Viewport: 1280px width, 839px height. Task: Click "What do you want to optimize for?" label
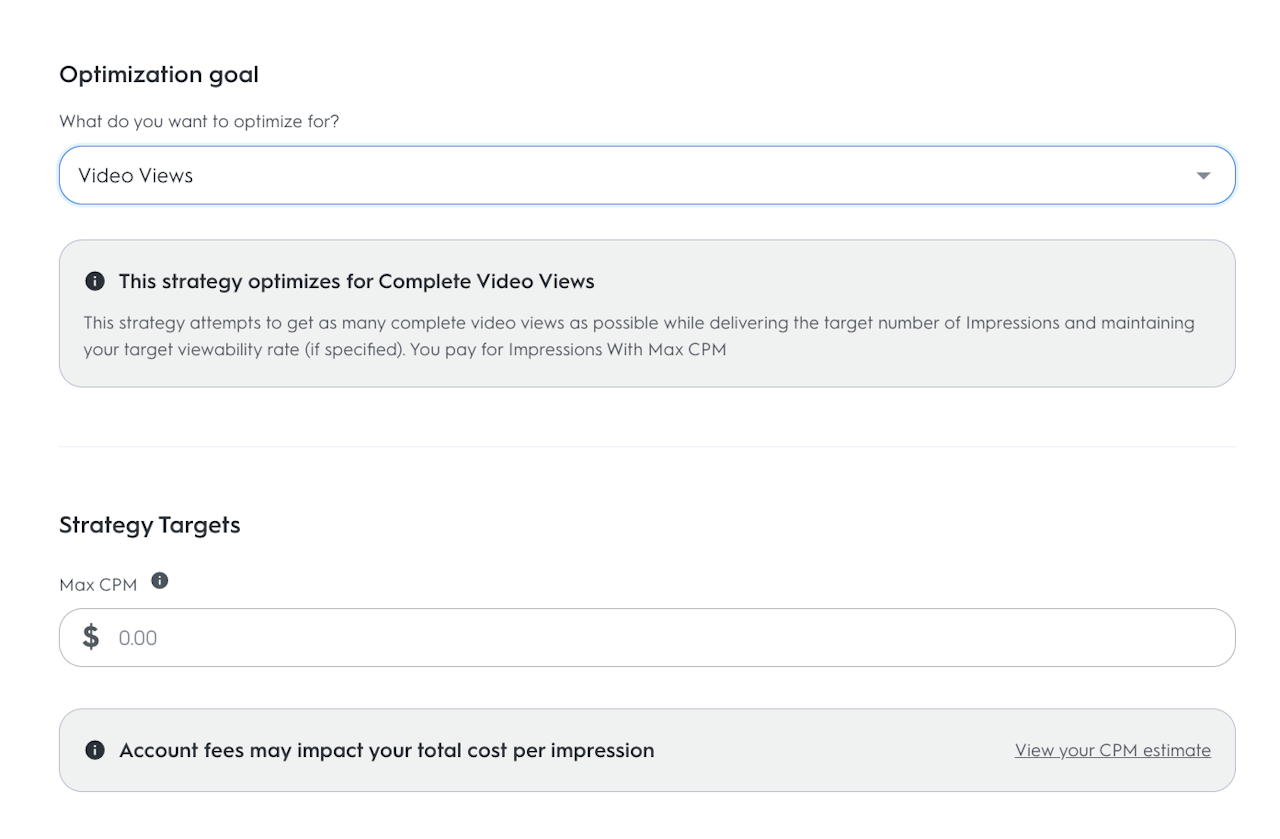coord(199,122)
